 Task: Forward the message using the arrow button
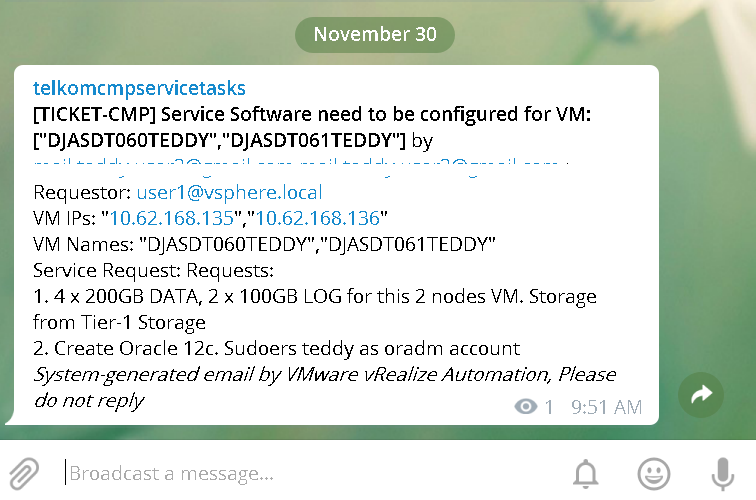click(701, 394)
